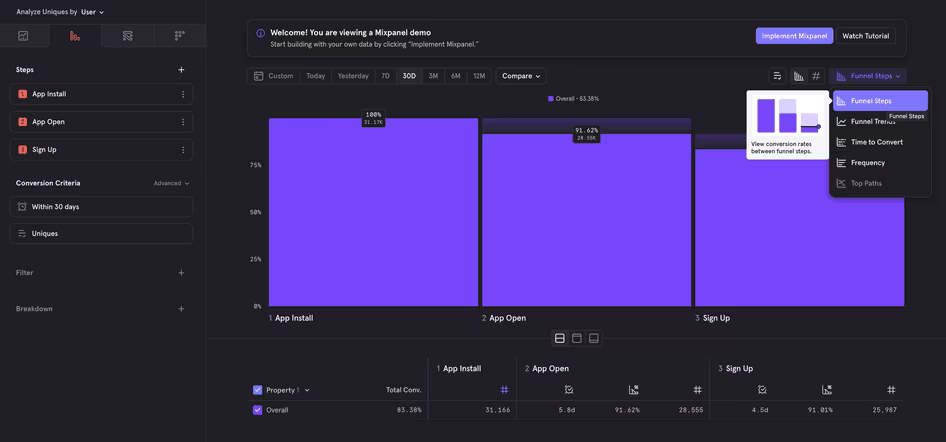Select the 12M date range
This screenshot has height=442, width=946.
point(479,76)
